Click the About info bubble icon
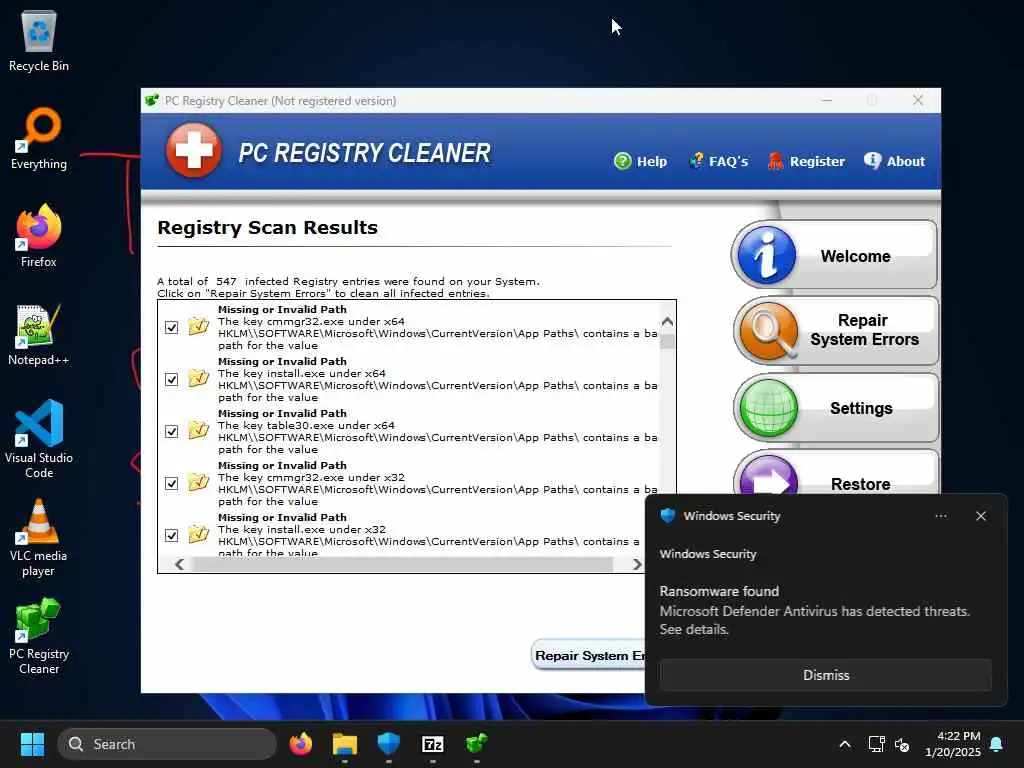This screenshot has height=768, width=1024. click(872, 161)
